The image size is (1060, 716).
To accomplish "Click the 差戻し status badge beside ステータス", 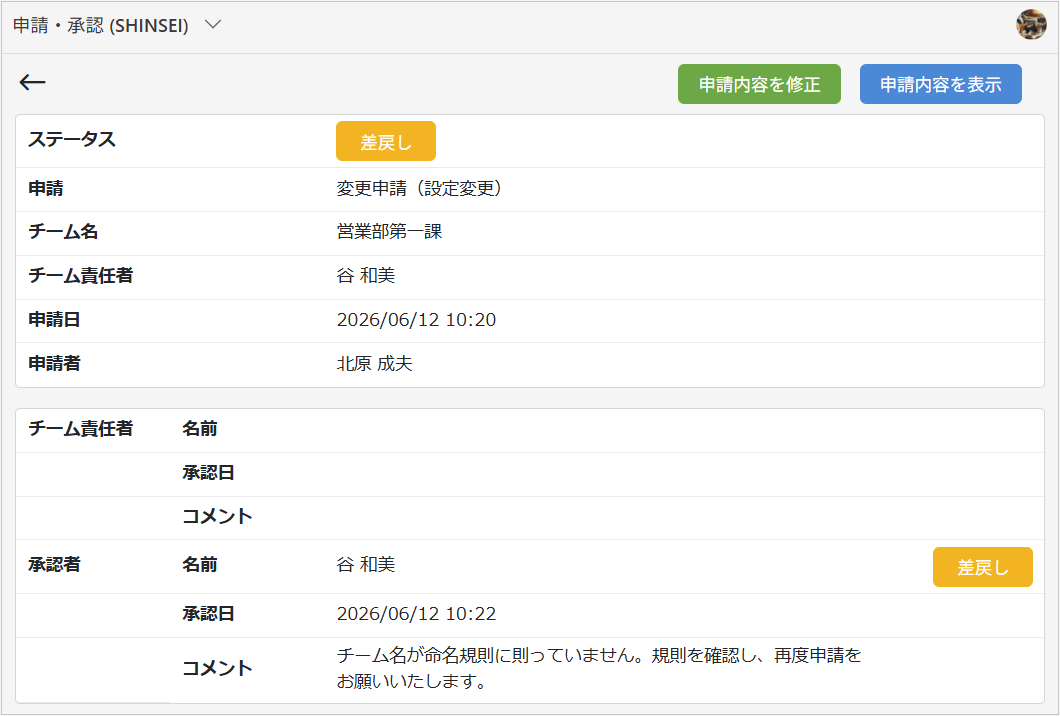I will (385, 141).
